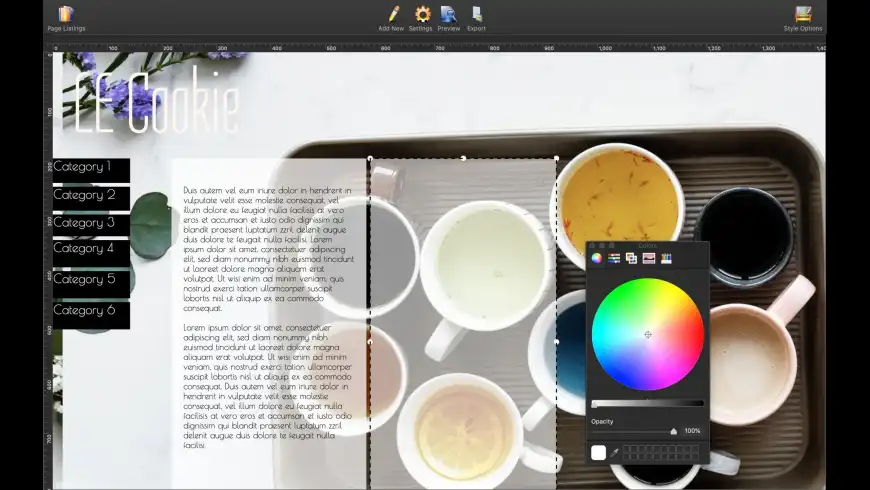Viewport: 870px width, 490px height.
Task: Switch to color sliders mode in Colors panel
Action: pos(614,258)
